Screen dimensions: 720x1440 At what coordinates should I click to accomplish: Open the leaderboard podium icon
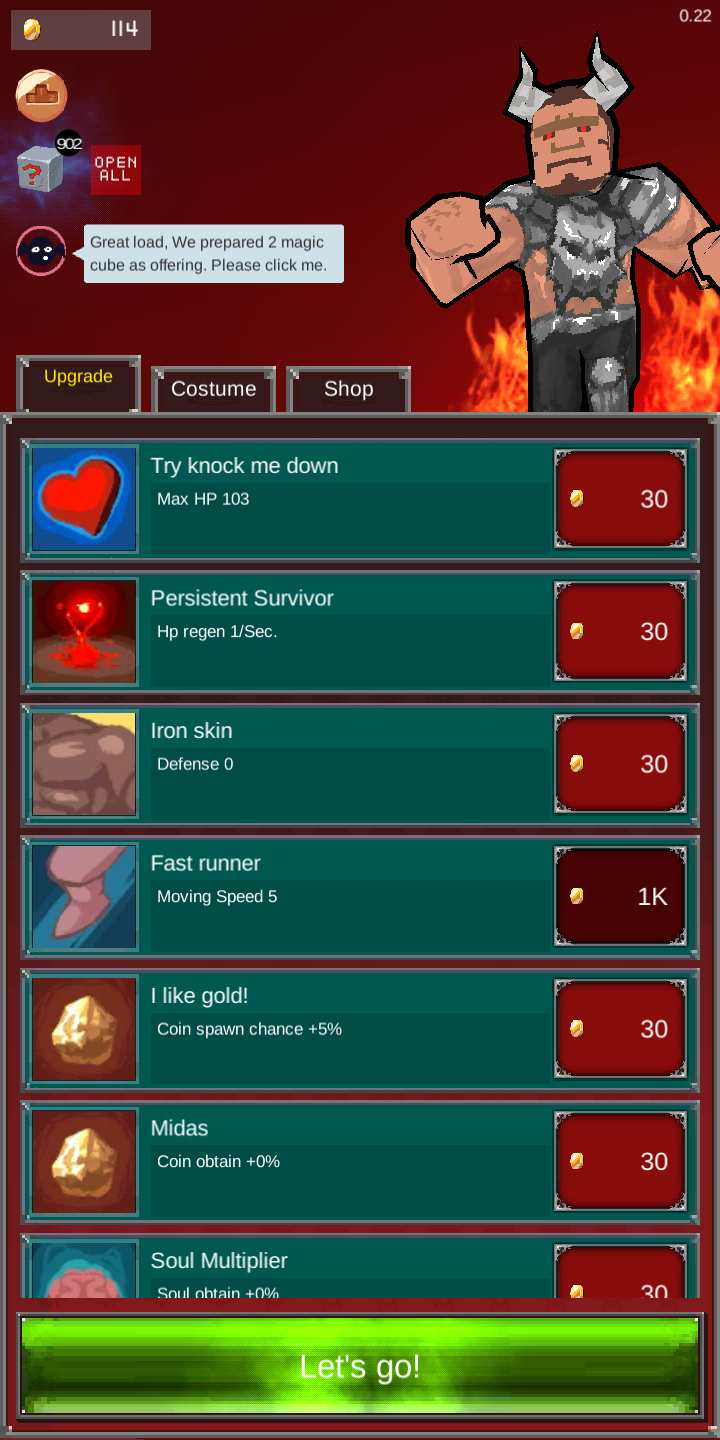(x=41, y=95)
